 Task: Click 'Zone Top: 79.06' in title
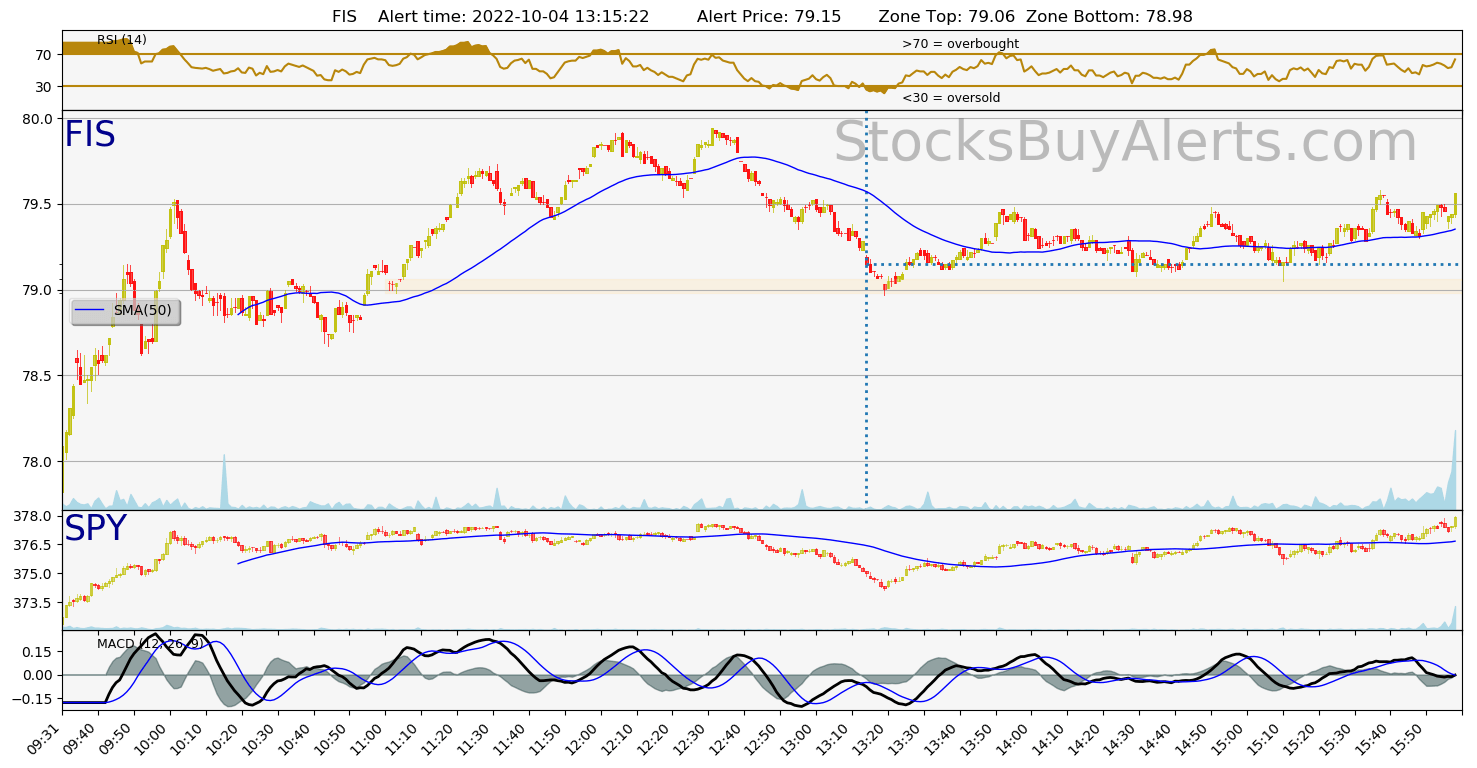[947, 16]
